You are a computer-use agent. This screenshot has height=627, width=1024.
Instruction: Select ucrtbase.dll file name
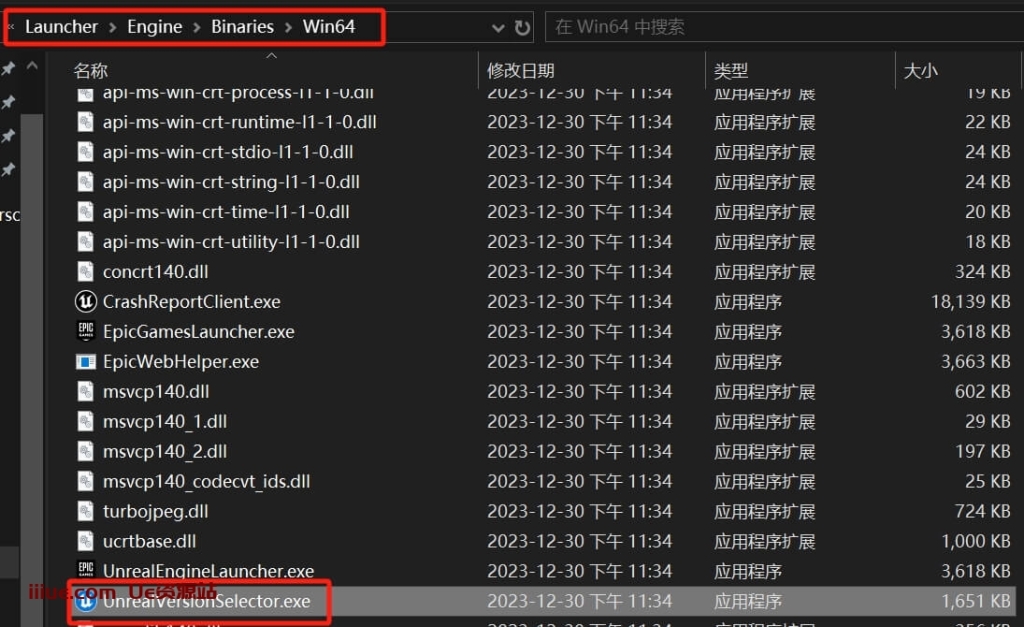pyautogui.click(x=150, y=541)
